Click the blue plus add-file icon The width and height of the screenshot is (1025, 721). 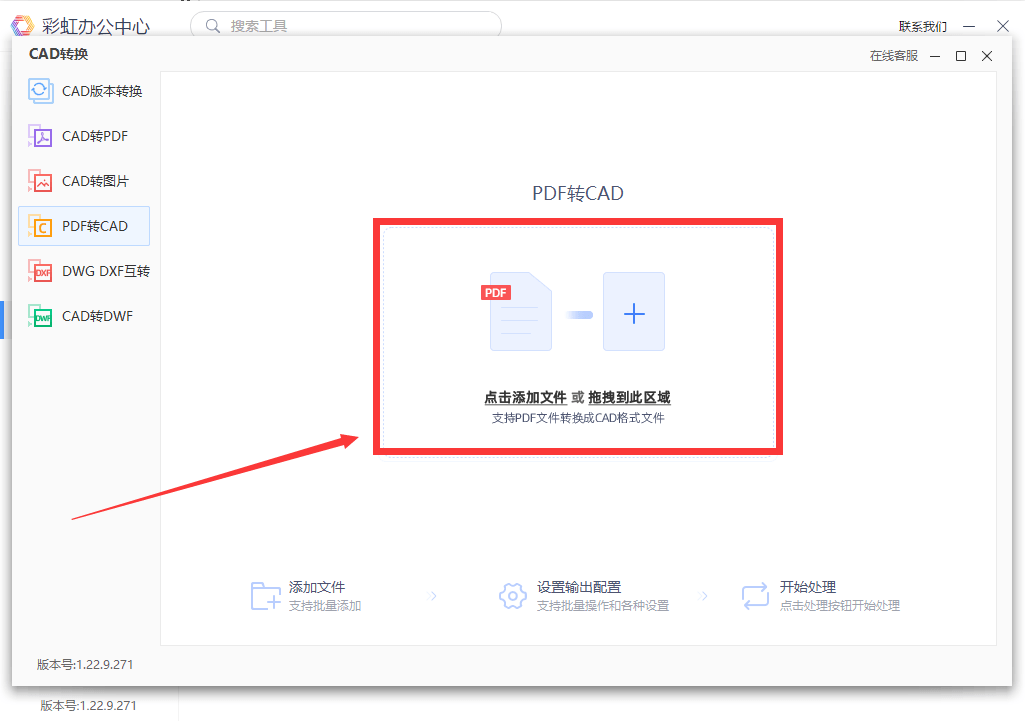point(634,312)
